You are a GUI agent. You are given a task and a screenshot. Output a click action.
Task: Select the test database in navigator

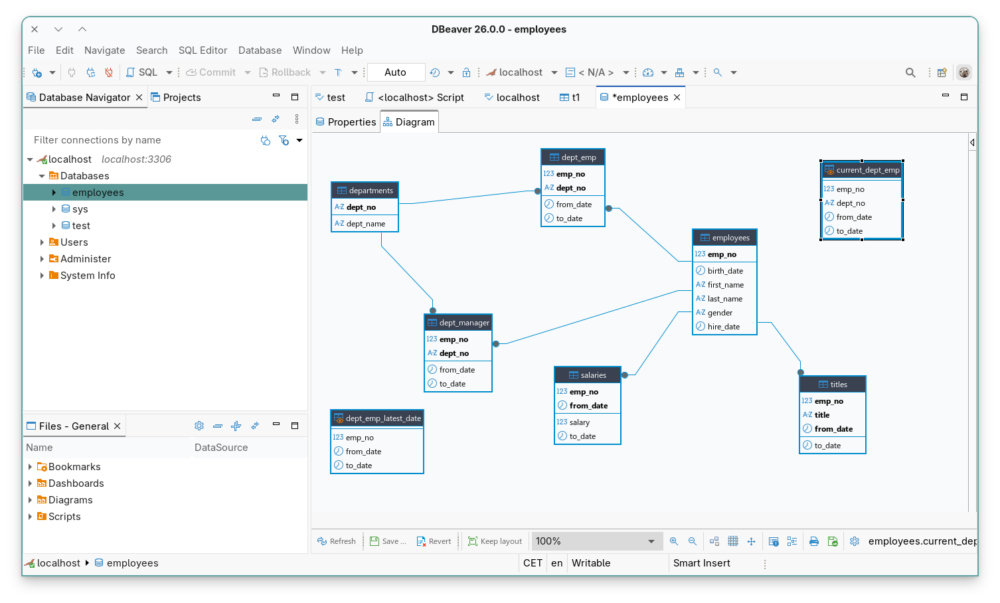click(x=80, y=226)
